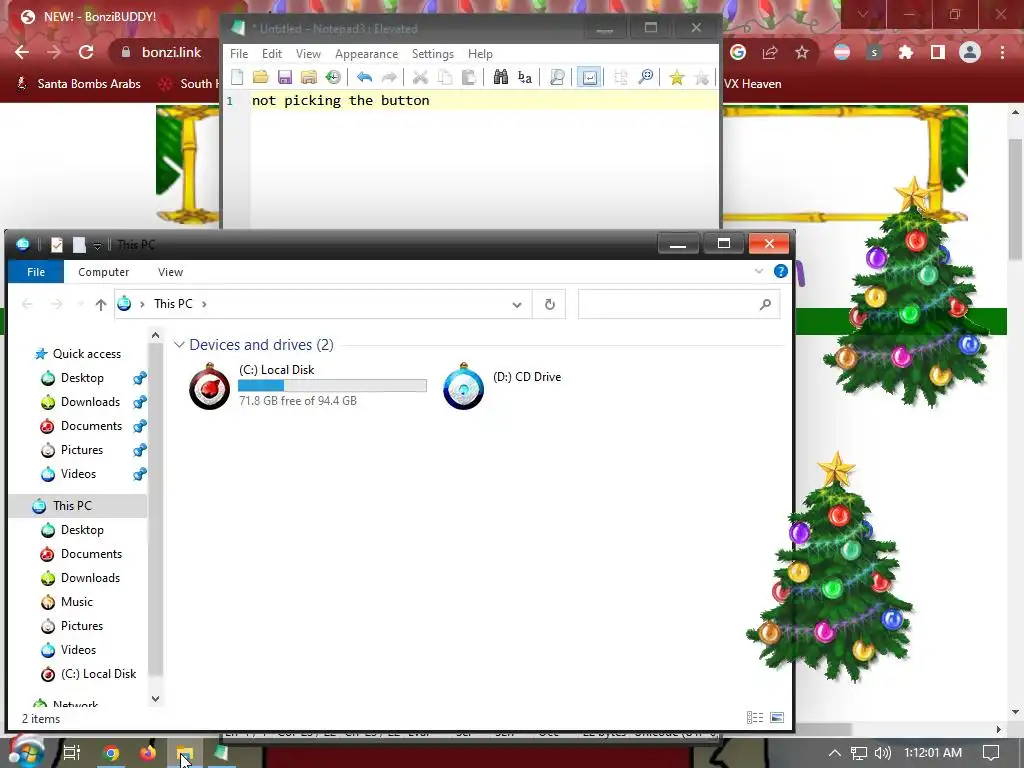This screenshot has height=768, width=1024.
Task: Paste clipboard icon in Notepad3 toolbar
Action: (x=468, y=78)
